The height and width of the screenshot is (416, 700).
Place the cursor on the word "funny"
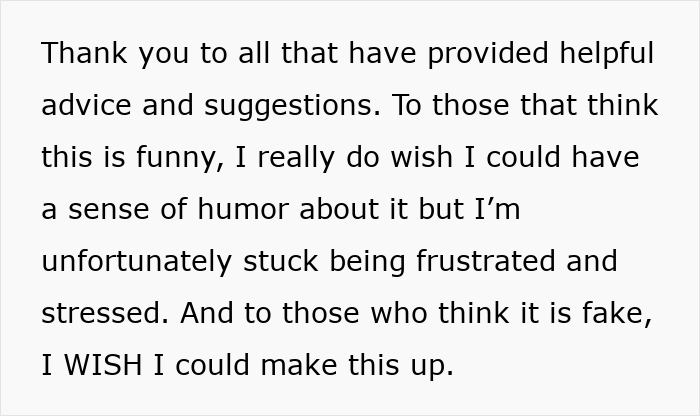point(177,159)
